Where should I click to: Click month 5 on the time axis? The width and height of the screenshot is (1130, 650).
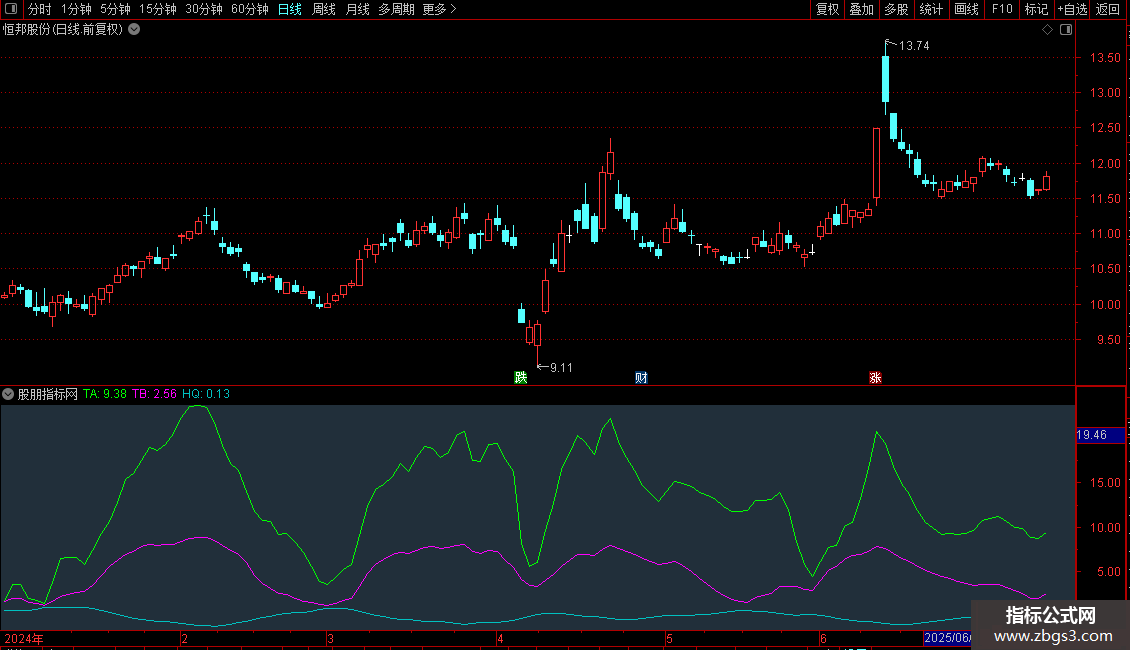(669, 638)
